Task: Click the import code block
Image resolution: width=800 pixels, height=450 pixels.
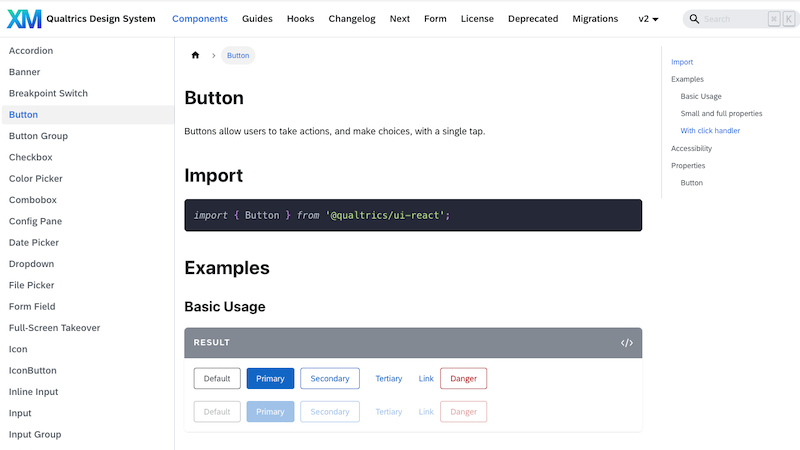Action: [413, 215]
